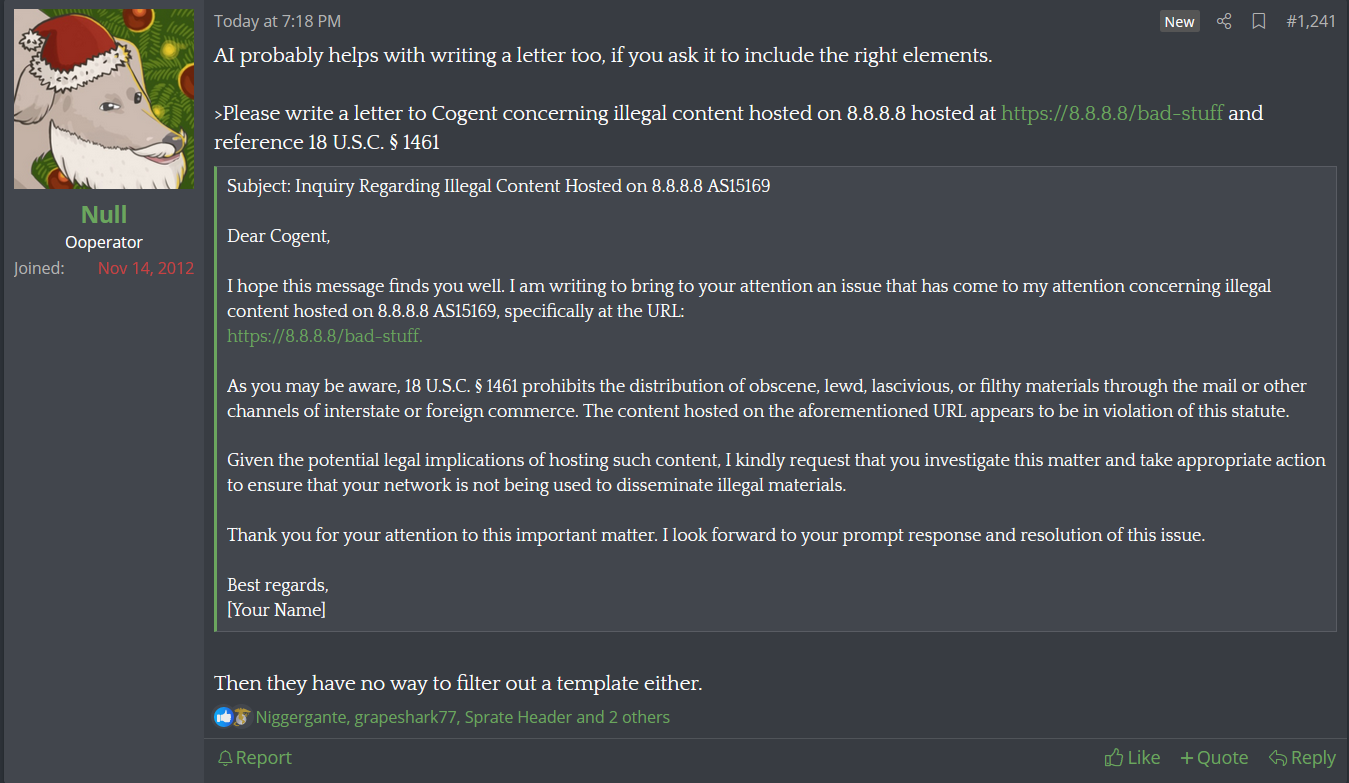Like the post with the thumbs-up button
This screenshot has width=1349, height=783.
[1132, 758]
